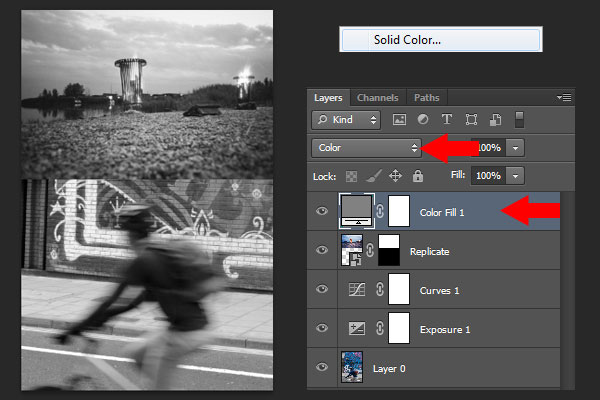Screen dimensions: 600x400
Task: Select the Replicate layer mask thumbnail
Action: pyautogui.click(x=389, y=250)
